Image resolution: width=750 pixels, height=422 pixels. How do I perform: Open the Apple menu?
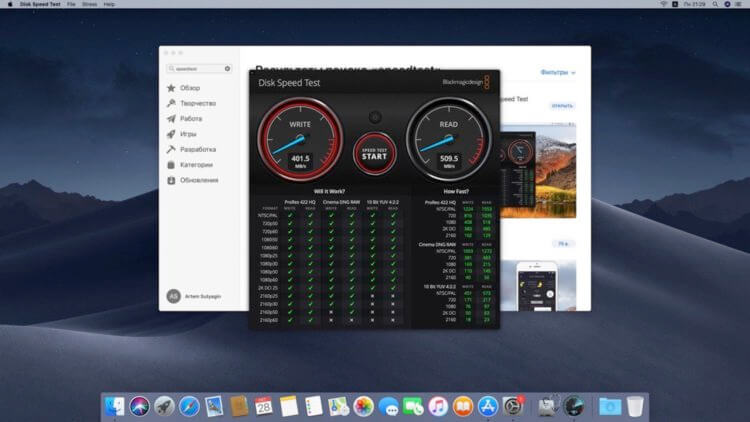[x=10, y=4]
